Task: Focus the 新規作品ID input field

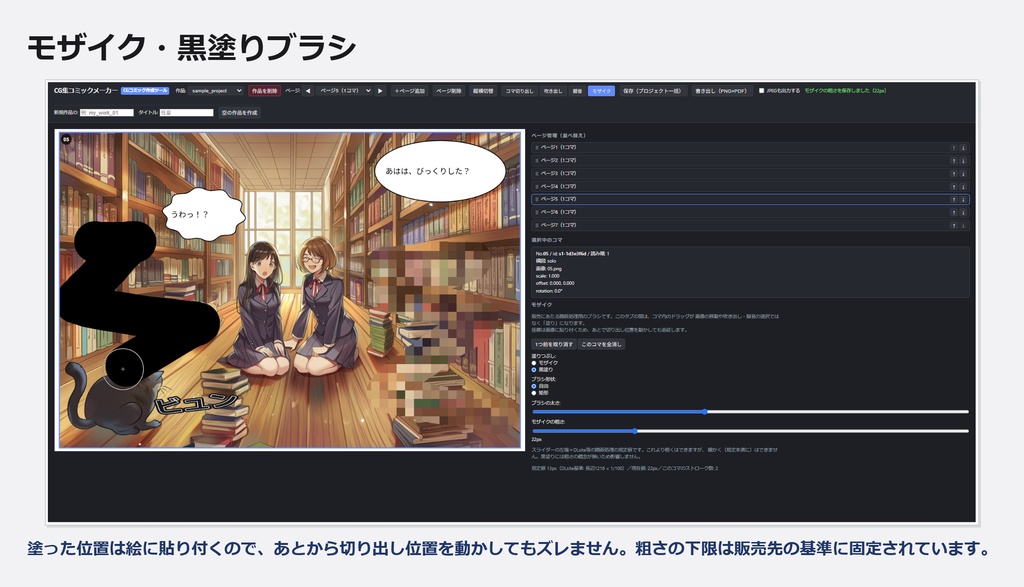Action: 106,112
